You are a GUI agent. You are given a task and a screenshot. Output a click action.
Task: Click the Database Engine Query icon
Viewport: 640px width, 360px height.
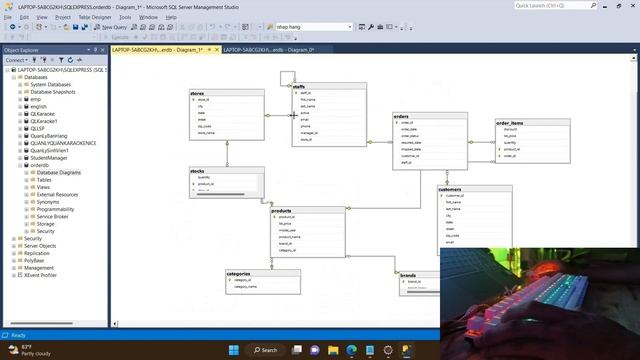pos(134,27)
